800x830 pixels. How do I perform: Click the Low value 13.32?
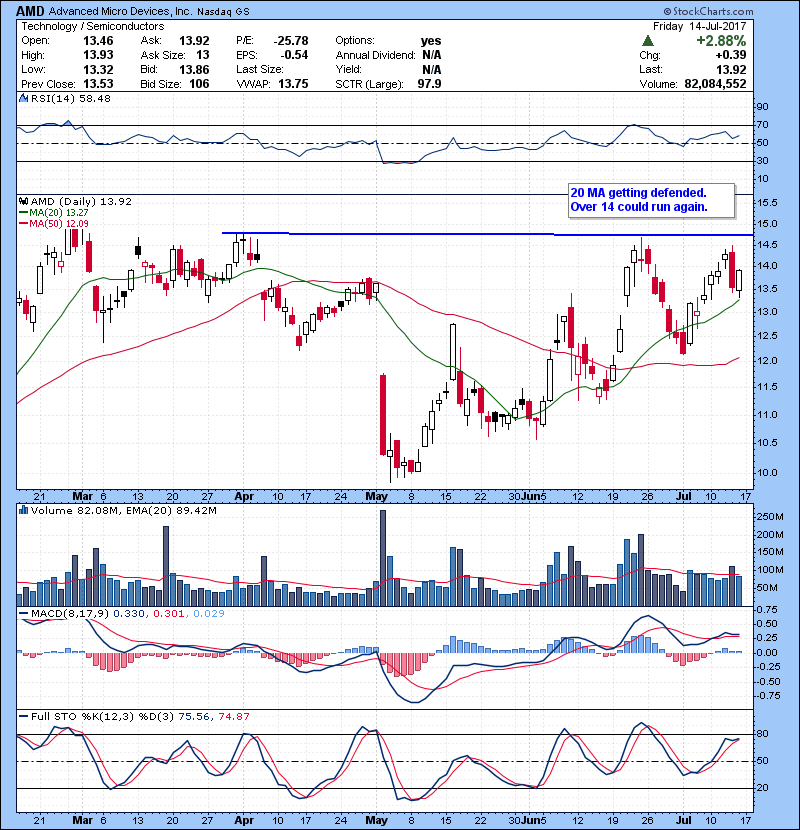click(x=98, y=69)
